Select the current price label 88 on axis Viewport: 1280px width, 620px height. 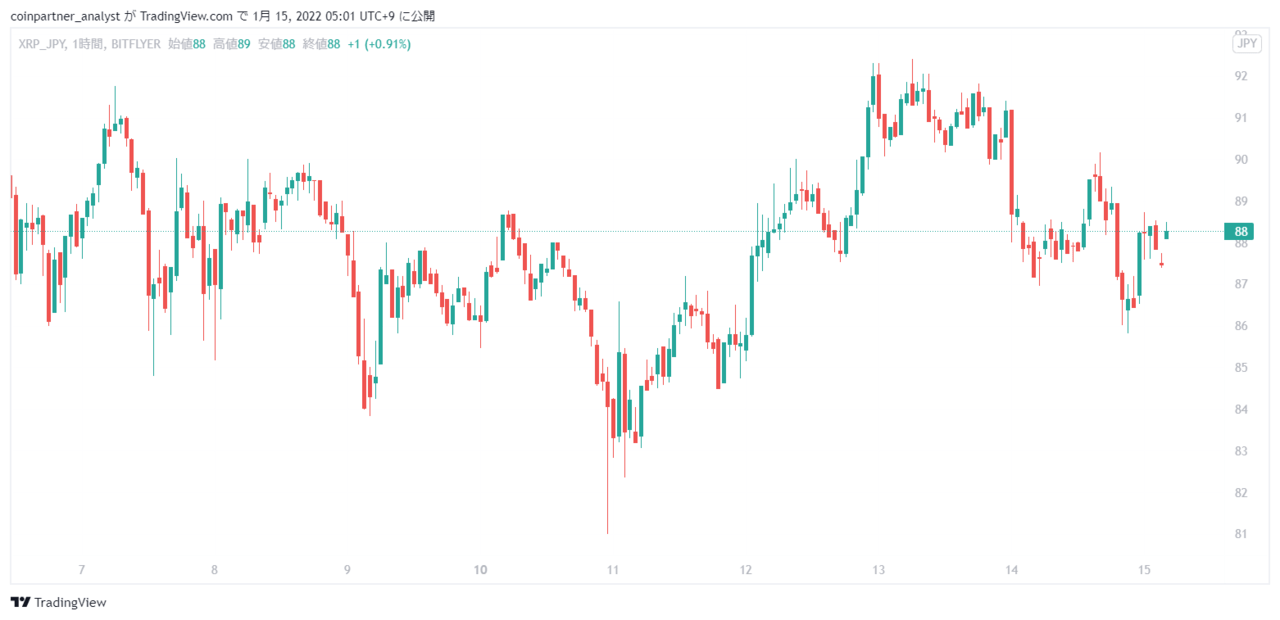pos(1240,232)
